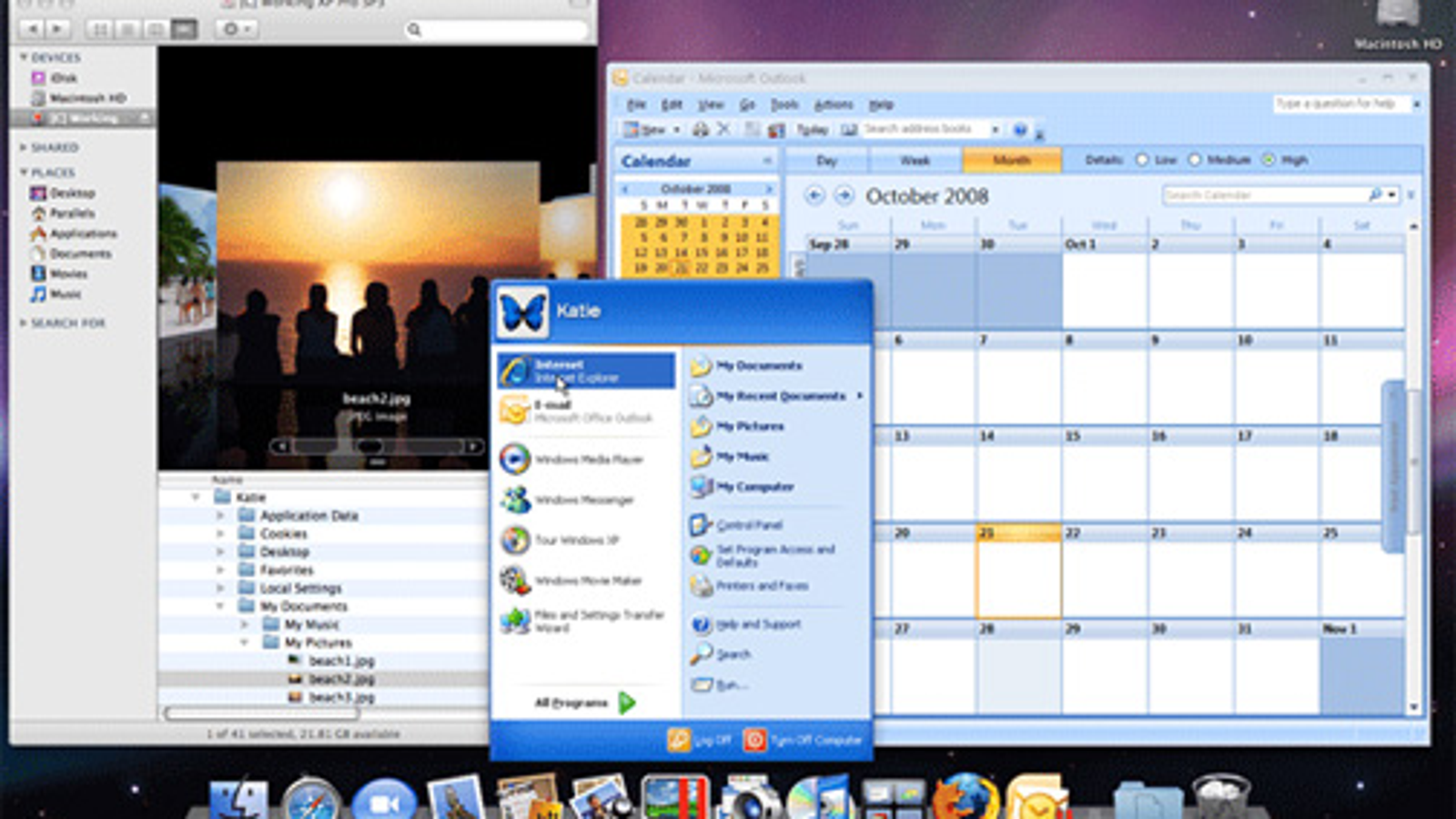The height and width of the screenshot is (819, 1456).
Task: Open the Finder Action gear dropdown
Action: [237, 29]
